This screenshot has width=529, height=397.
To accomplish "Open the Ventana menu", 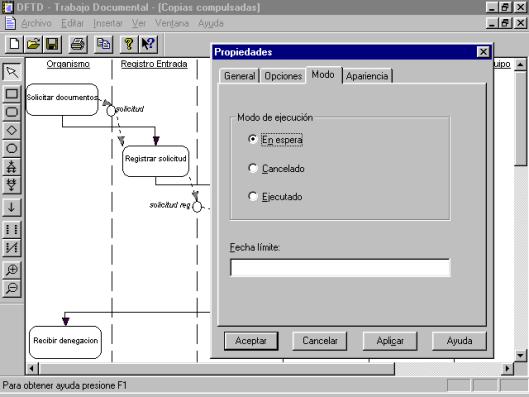I will [172, 23].
